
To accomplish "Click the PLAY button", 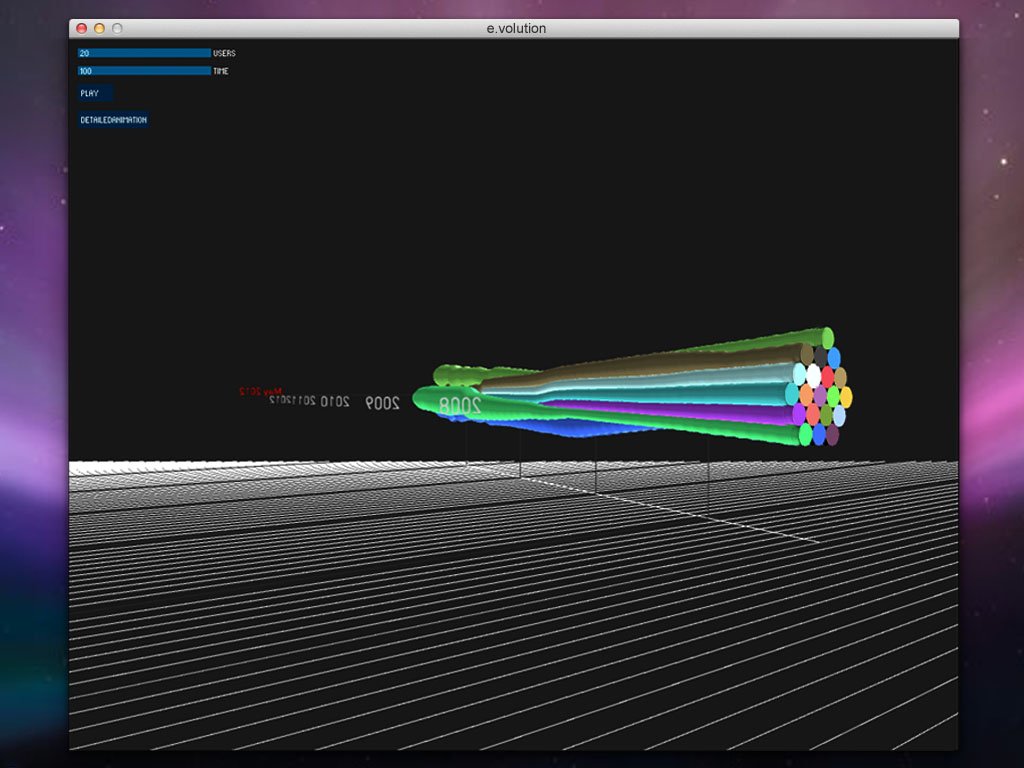I will (x=96, y=93).
